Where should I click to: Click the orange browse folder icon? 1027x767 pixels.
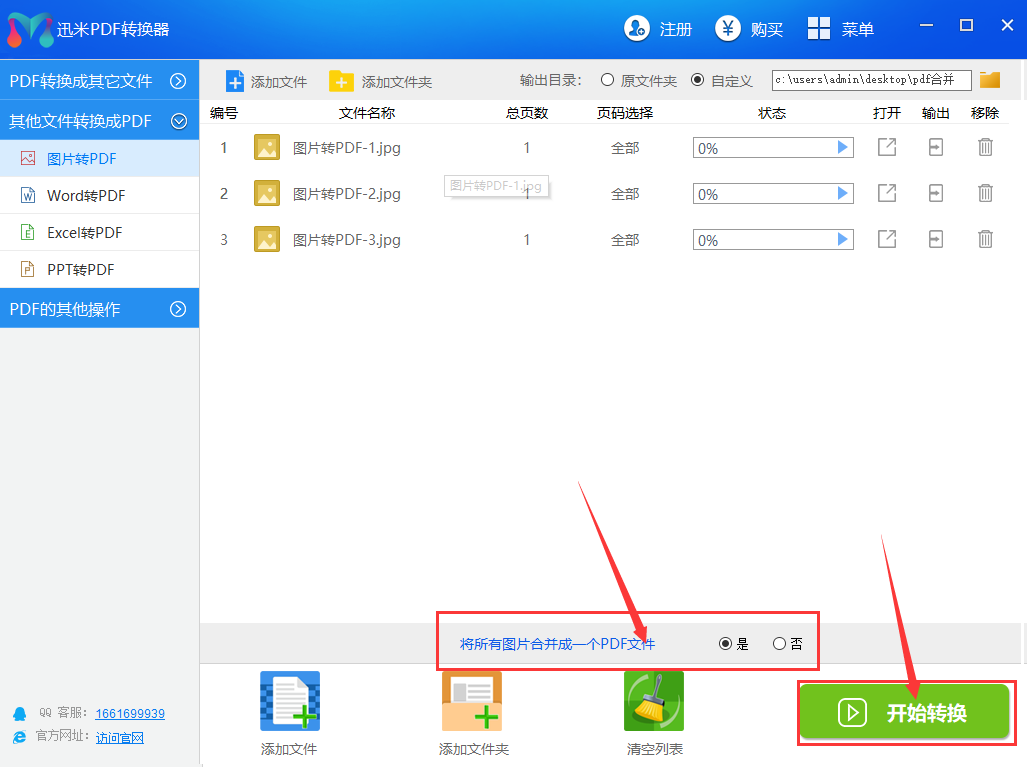tap(990, 80)
